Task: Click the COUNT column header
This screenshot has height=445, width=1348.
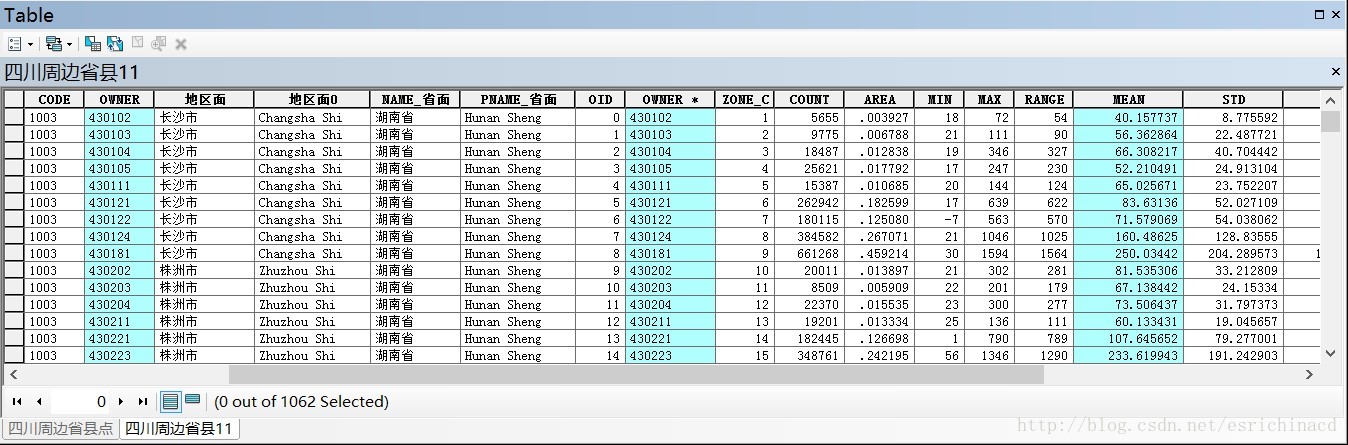Action: click(x=809, y=100)
